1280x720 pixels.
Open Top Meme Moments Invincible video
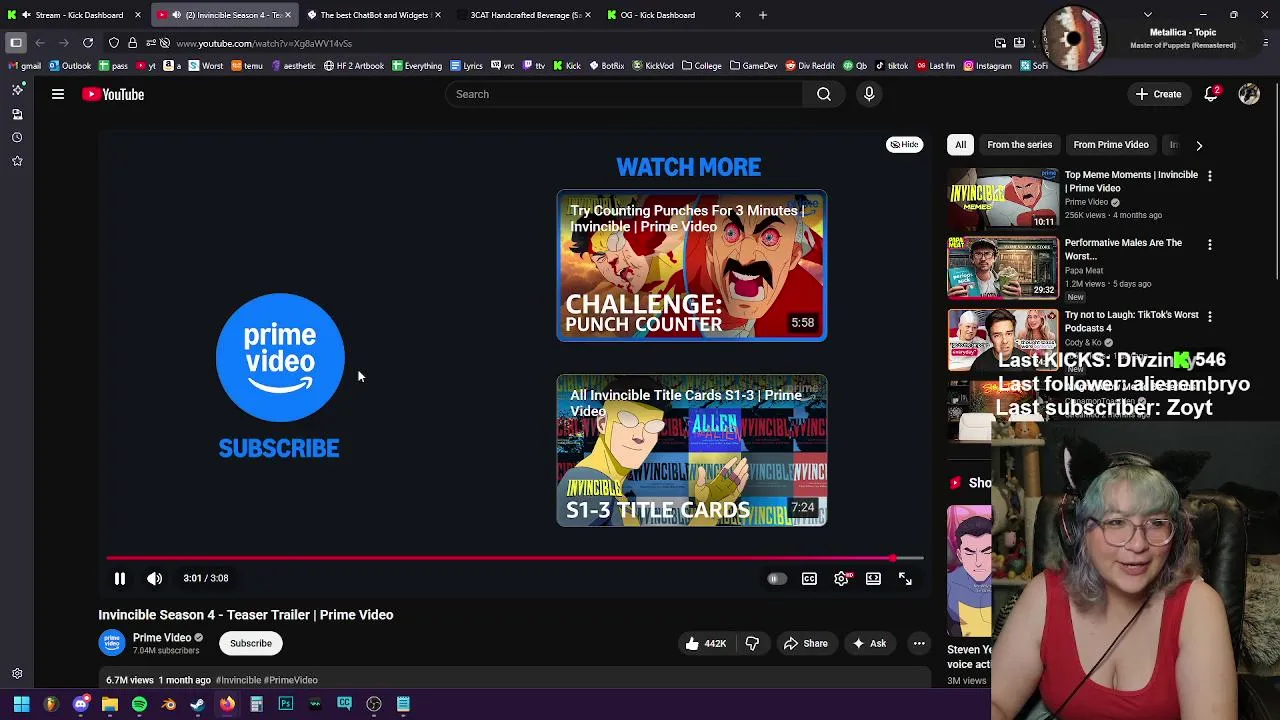(x=1003, y=198)
